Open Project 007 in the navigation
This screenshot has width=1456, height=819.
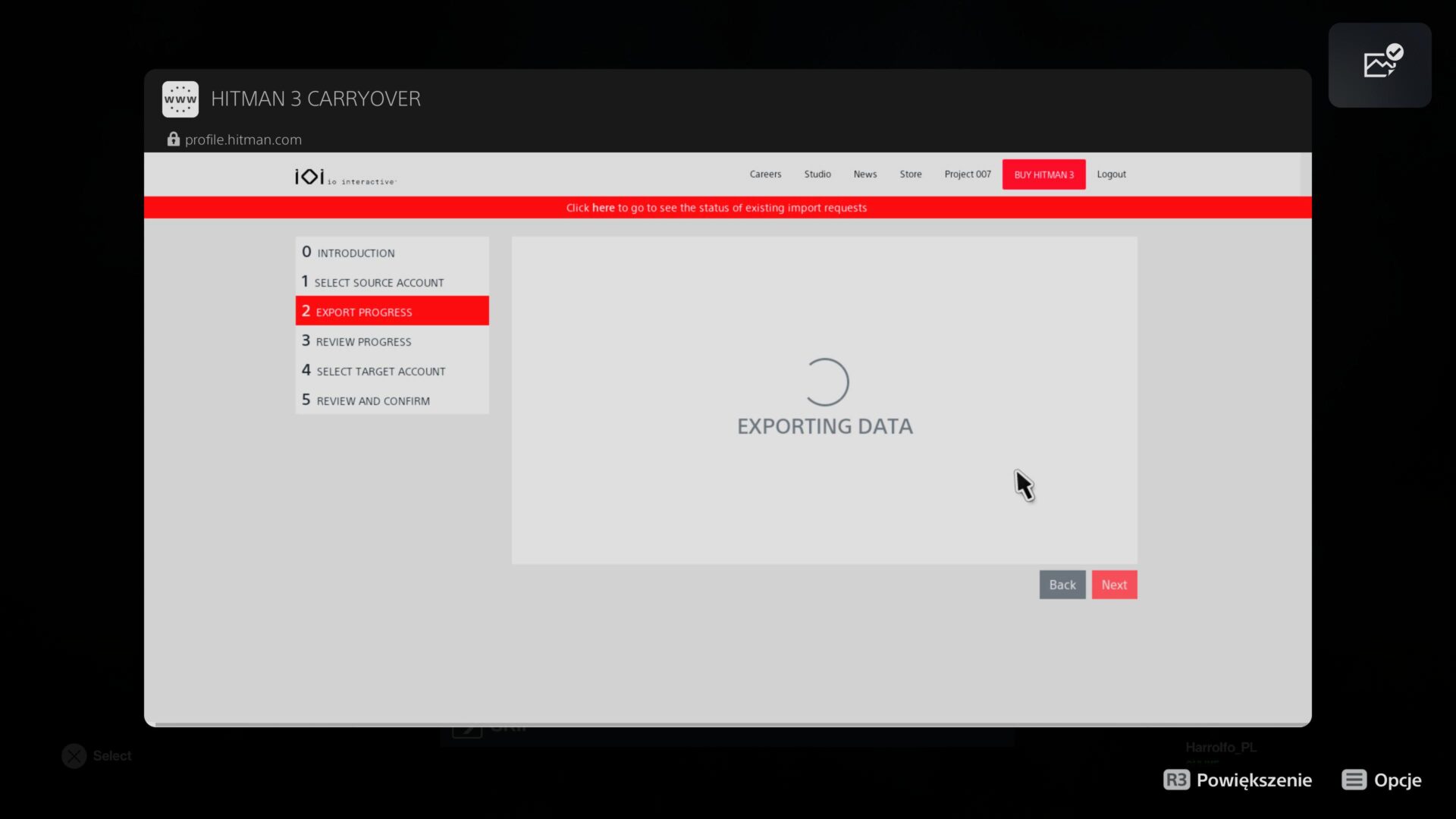[x=968, y=174]
